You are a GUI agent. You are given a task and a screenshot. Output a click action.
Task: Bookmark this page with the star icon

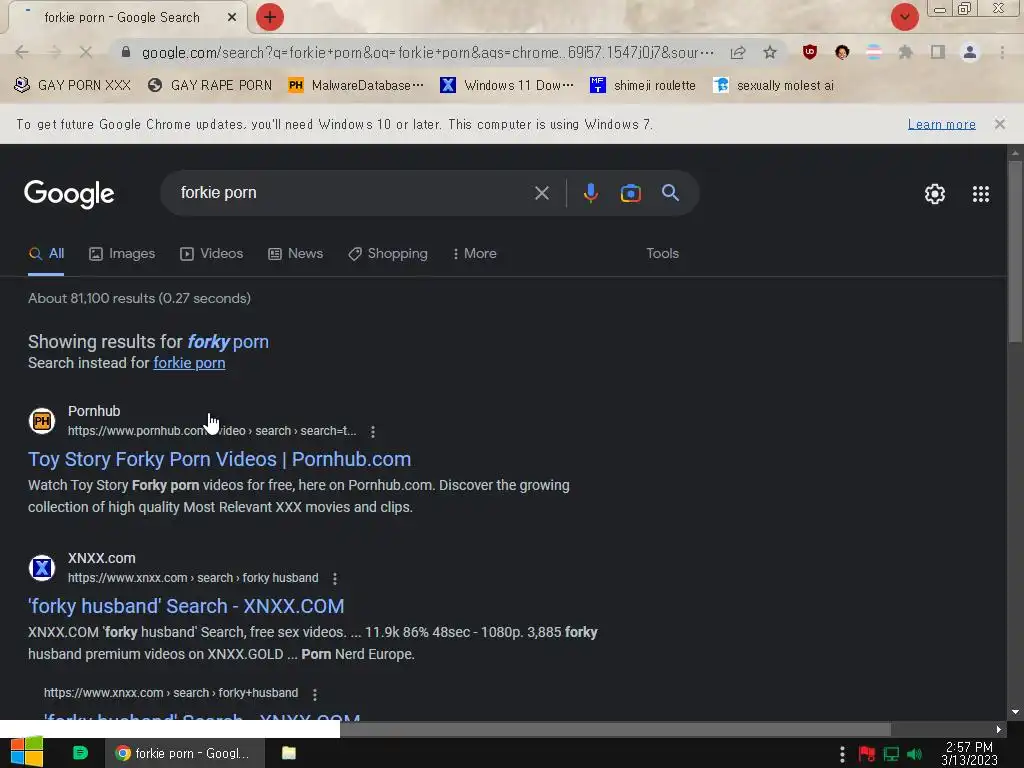point(770,52)
